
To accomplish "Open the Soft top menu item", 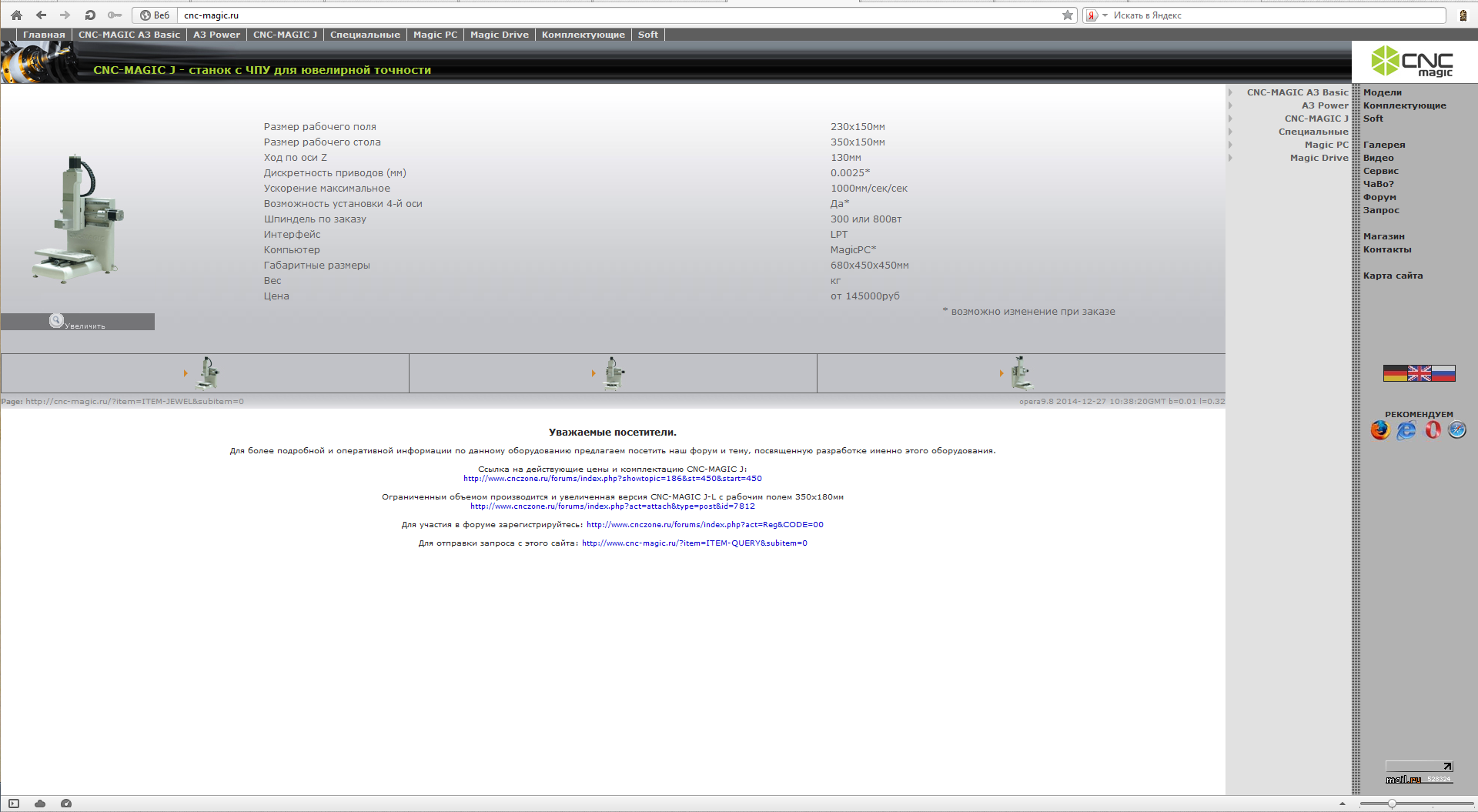I will (648, 35).
